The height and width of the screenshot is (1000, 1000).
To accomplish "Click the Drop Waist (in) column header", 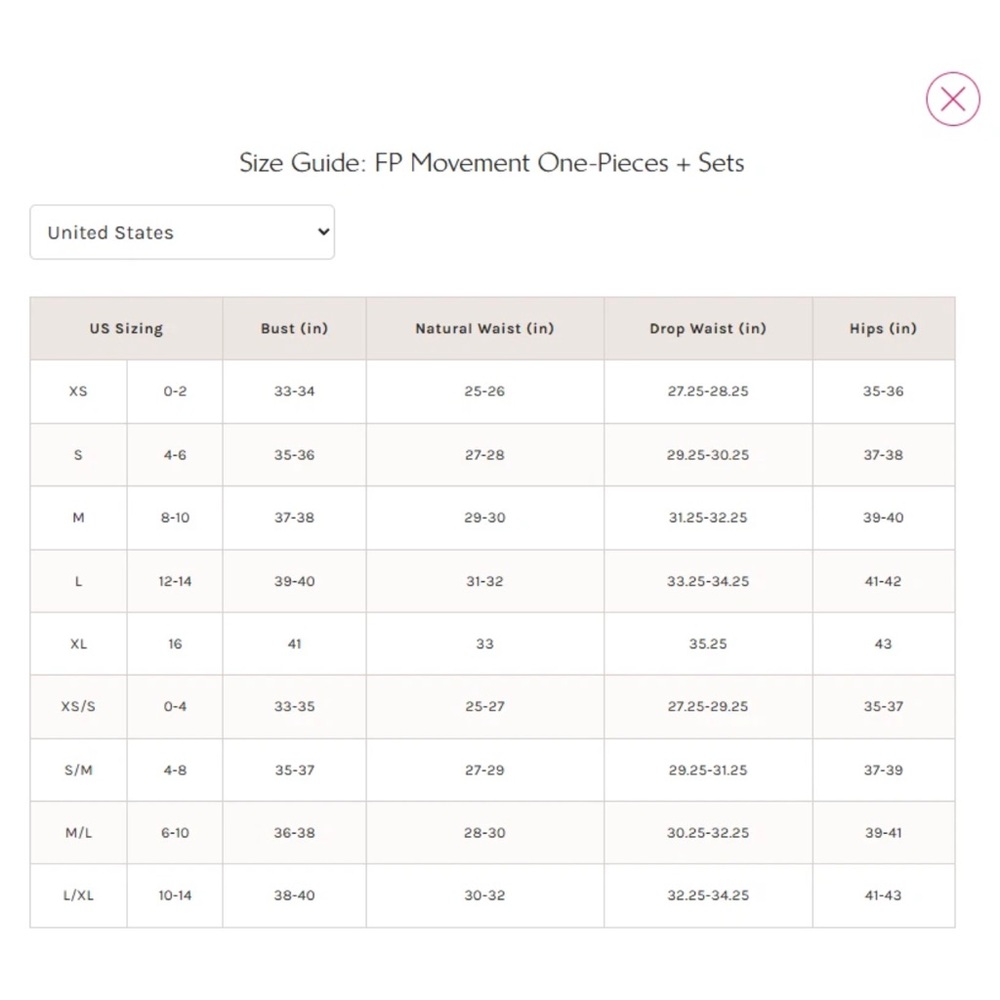I will pos(708,328).
